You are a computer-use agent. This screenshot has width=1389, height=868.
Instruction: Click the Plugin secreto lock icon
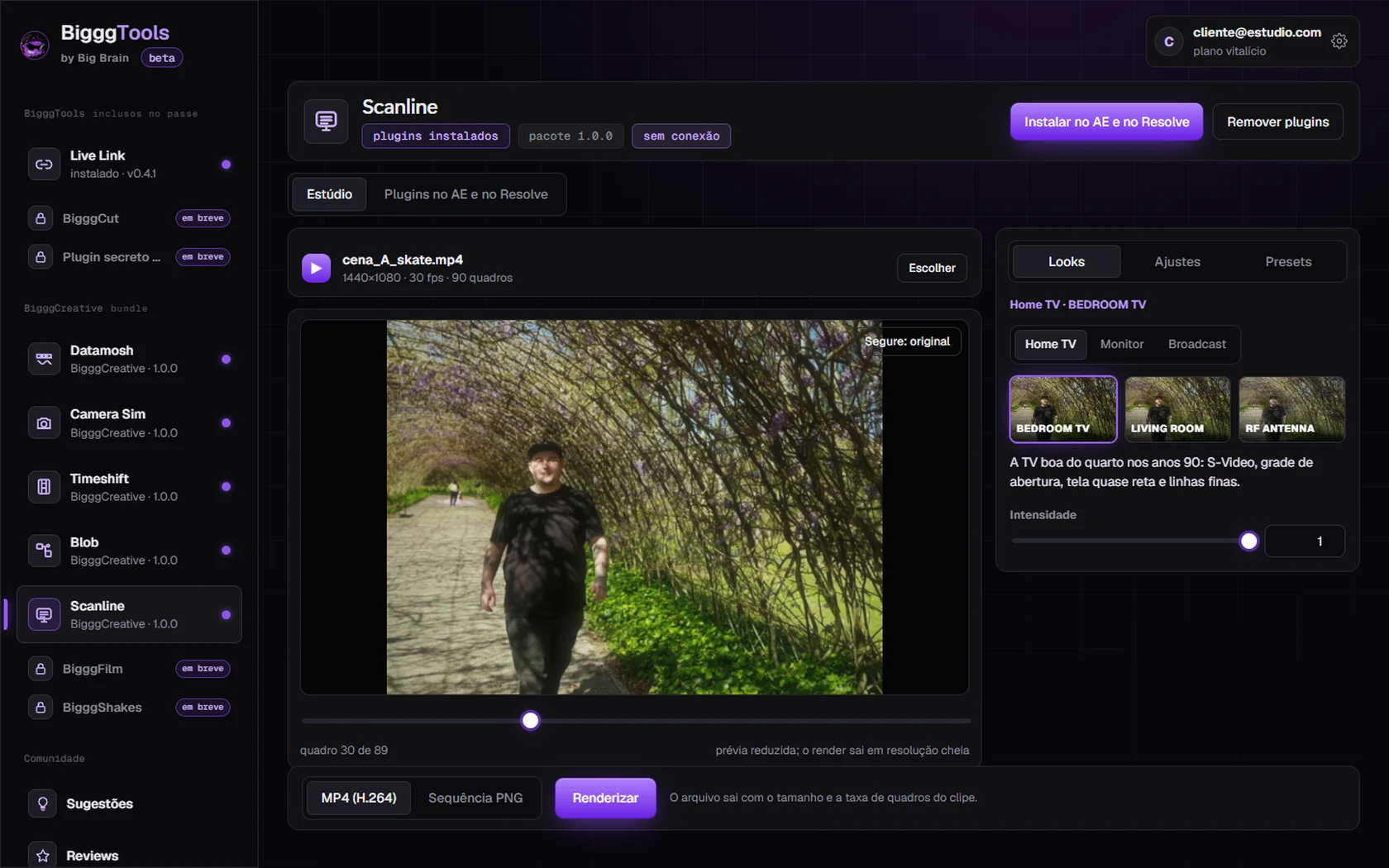41,257
